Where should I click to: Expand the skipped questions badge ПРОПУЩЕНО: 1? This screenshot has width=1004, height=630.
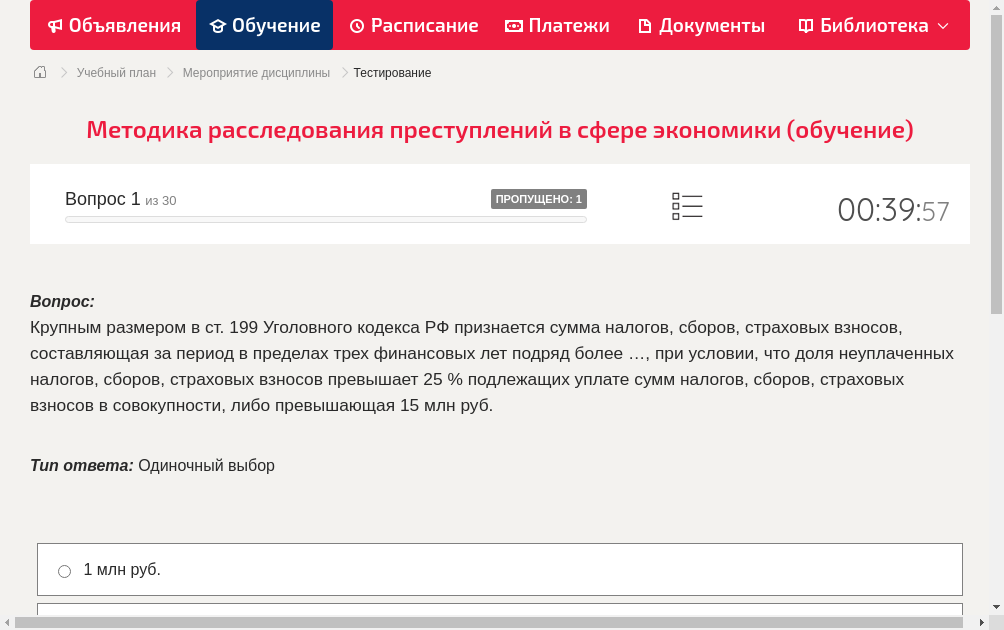click(x=538, y=199)
